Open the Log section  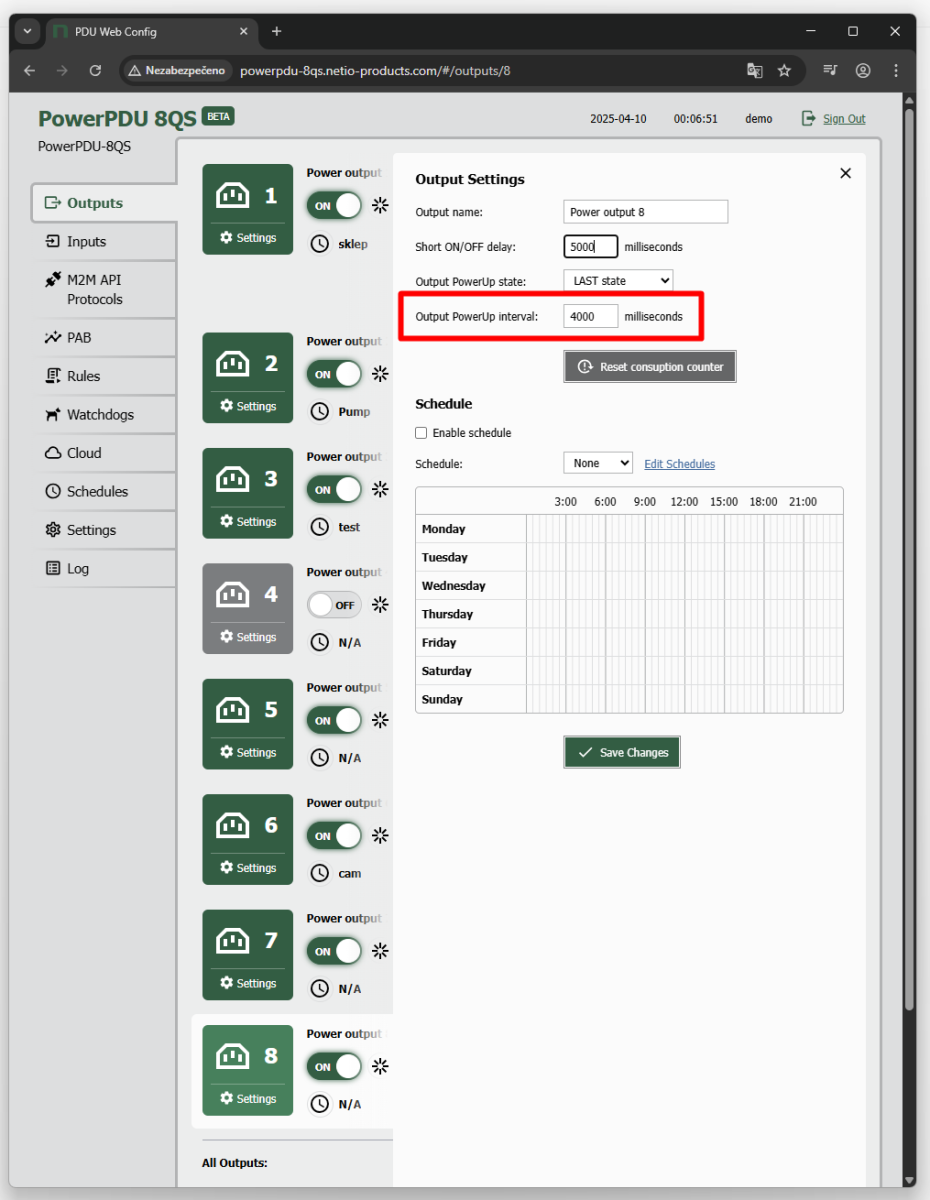[x=104, y=568]
